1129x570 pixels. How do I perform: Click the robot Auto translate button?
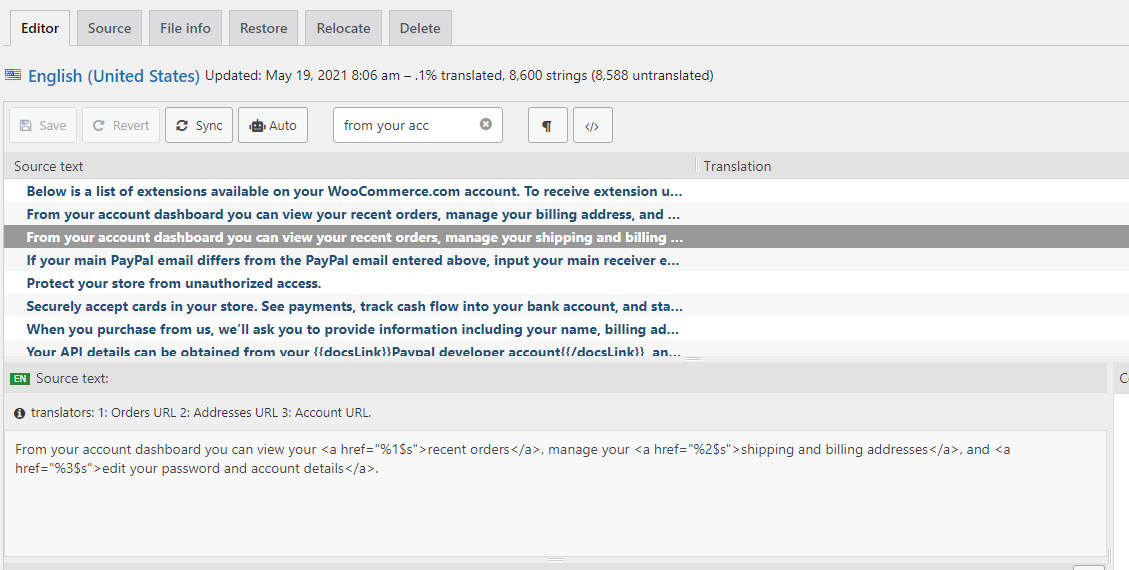(273, 126)
